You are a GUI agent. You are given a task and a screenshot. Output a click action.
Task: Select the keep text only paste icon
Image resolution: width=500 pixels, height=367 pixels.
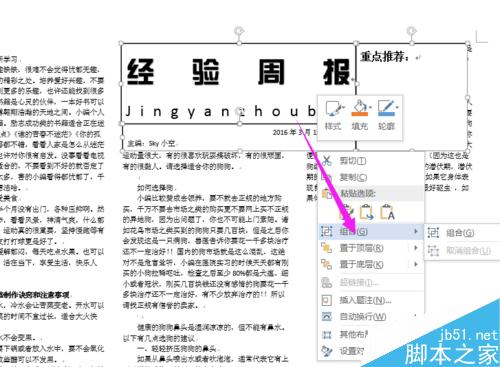(387, 212)
